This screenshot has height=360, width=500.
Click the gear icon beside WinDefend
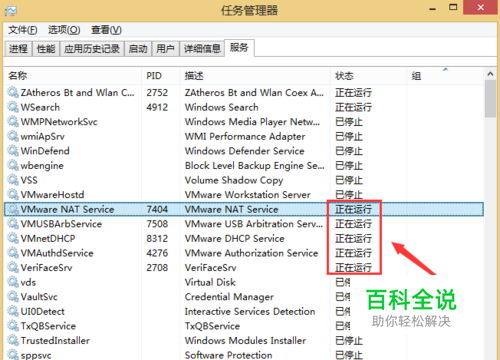click(x=13, y=151)
